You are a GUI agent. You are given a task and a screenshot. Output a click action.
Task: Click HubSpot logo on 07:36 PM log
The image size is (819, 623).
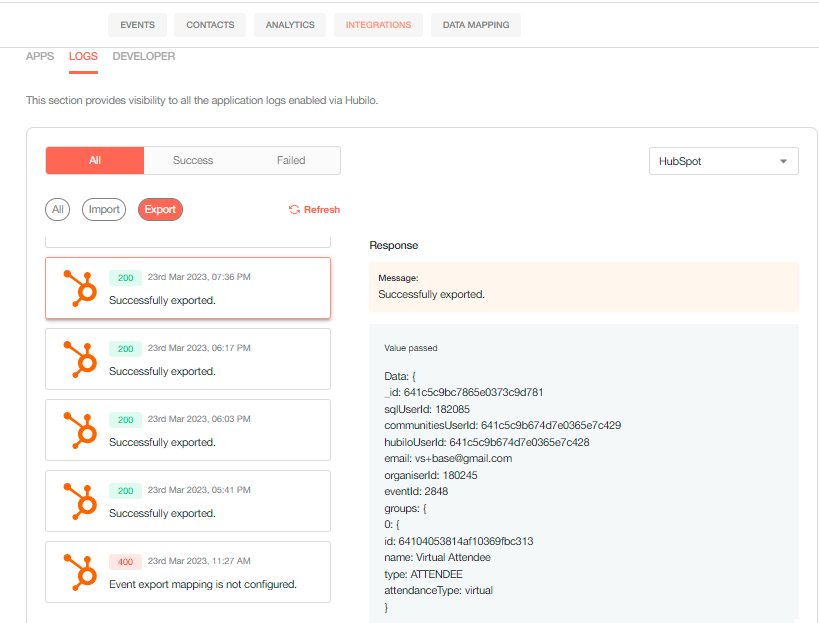80,288
